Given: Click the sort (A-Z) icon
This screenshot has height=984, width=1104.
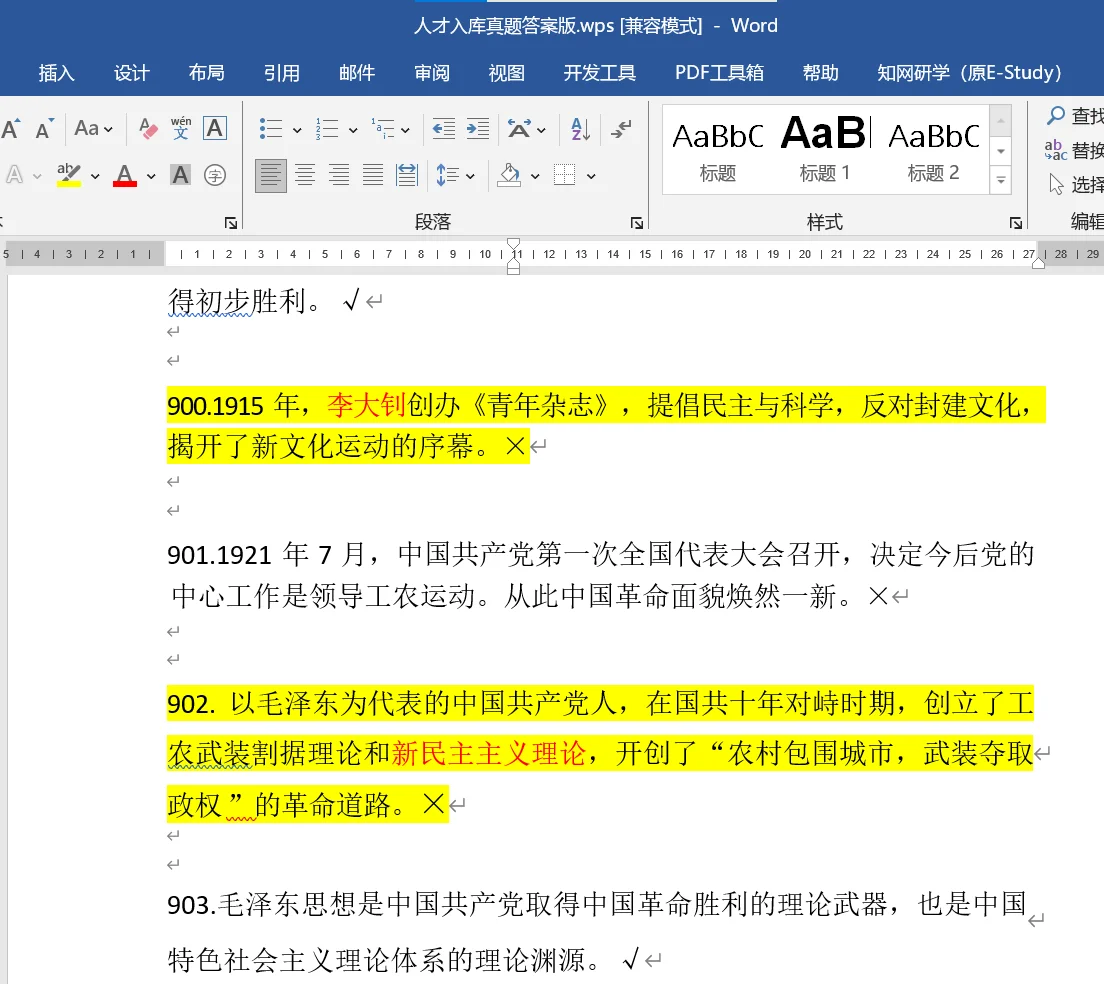Looking at the screenshot, I should 578,128.
